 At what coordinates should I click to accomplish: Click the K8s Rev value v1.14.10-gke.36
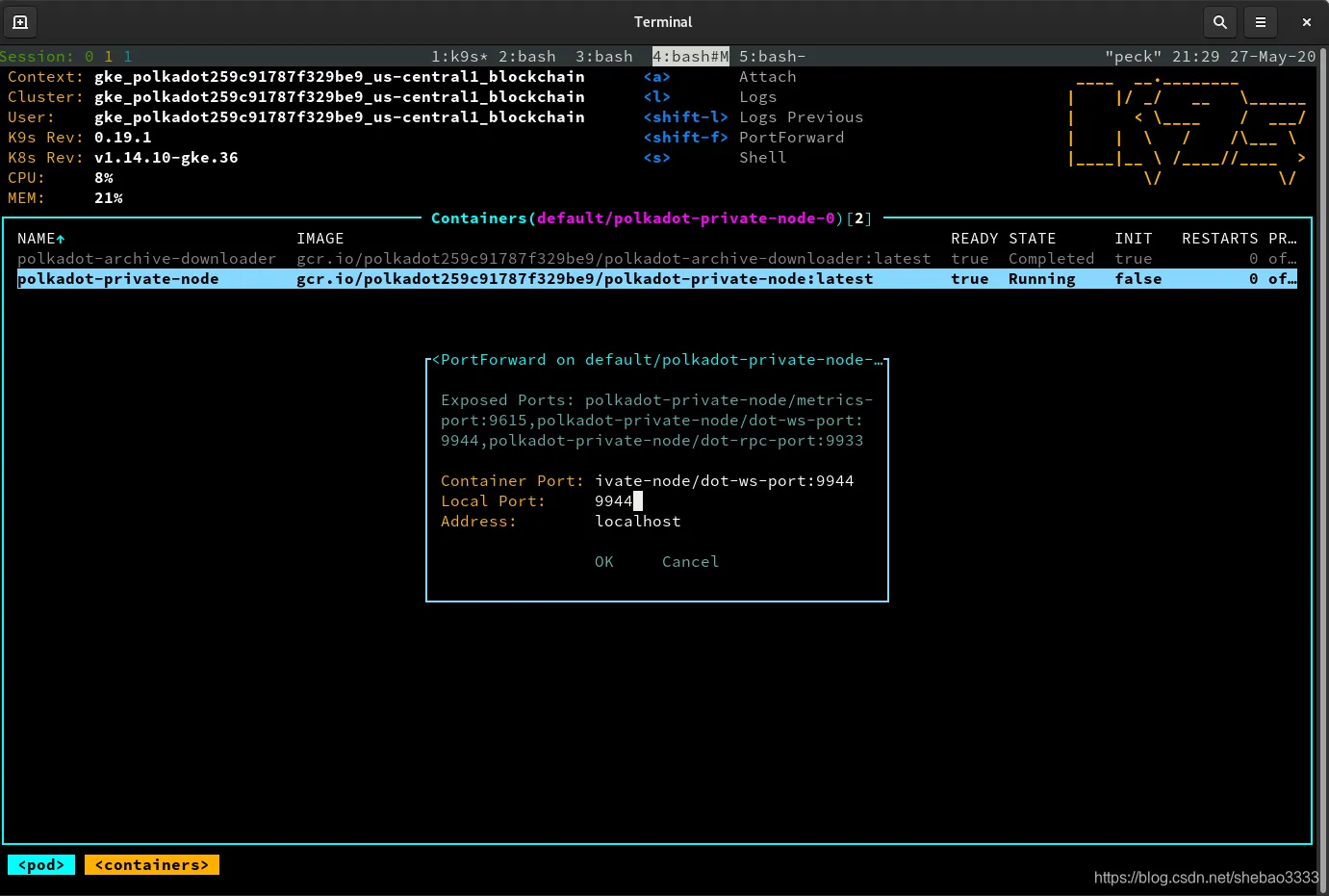tap(166, 158)
